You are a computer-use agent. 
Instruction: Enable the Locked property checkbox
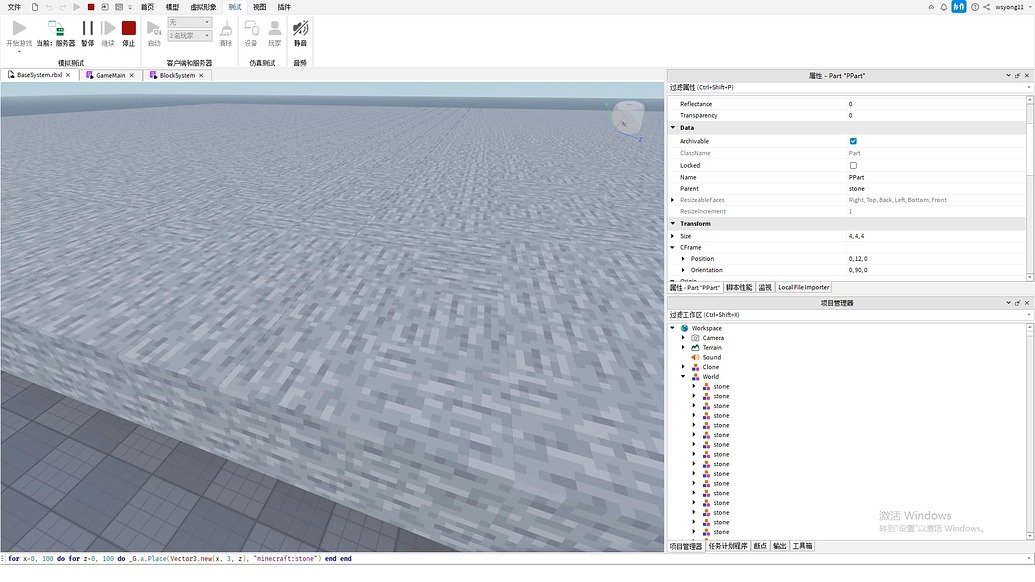[x=853, y=165]
